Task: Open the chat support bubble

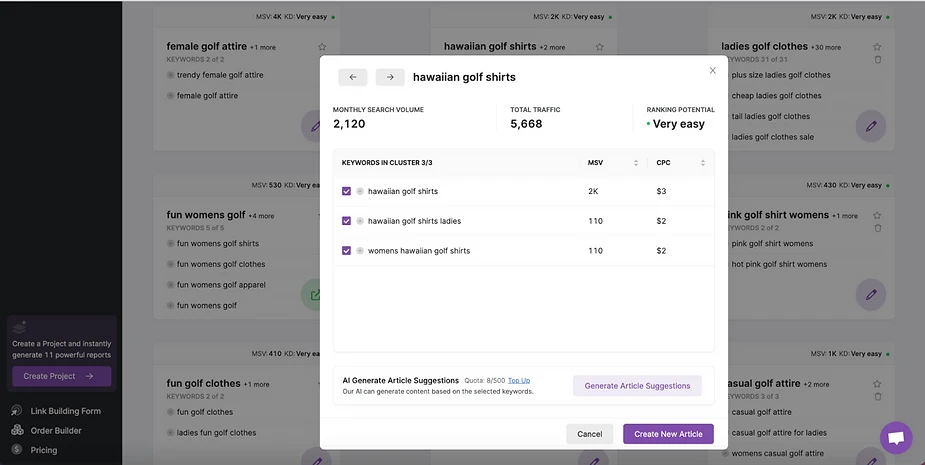Action: [895, 438]
